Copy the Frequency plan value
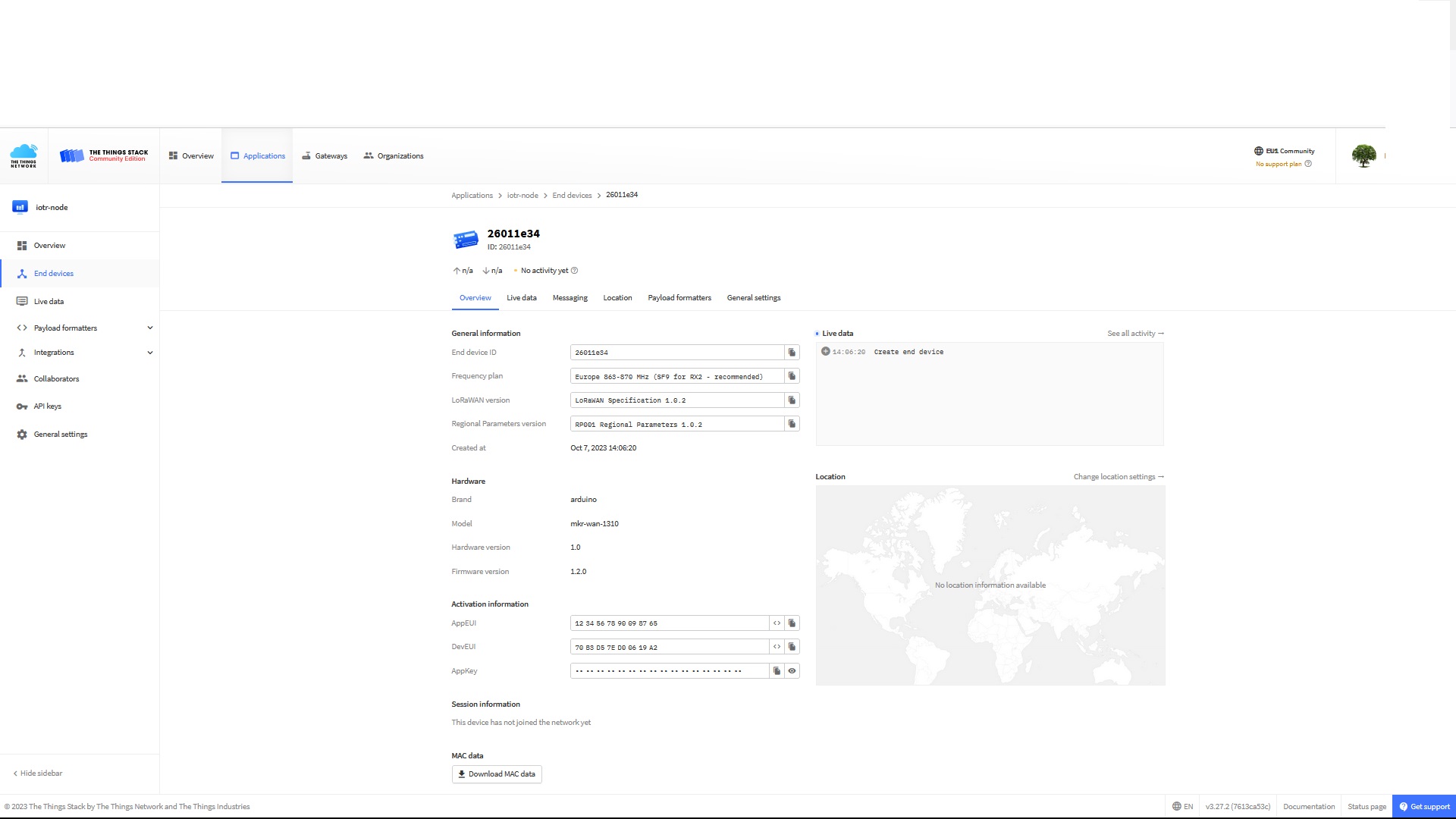 coord(792,376)
